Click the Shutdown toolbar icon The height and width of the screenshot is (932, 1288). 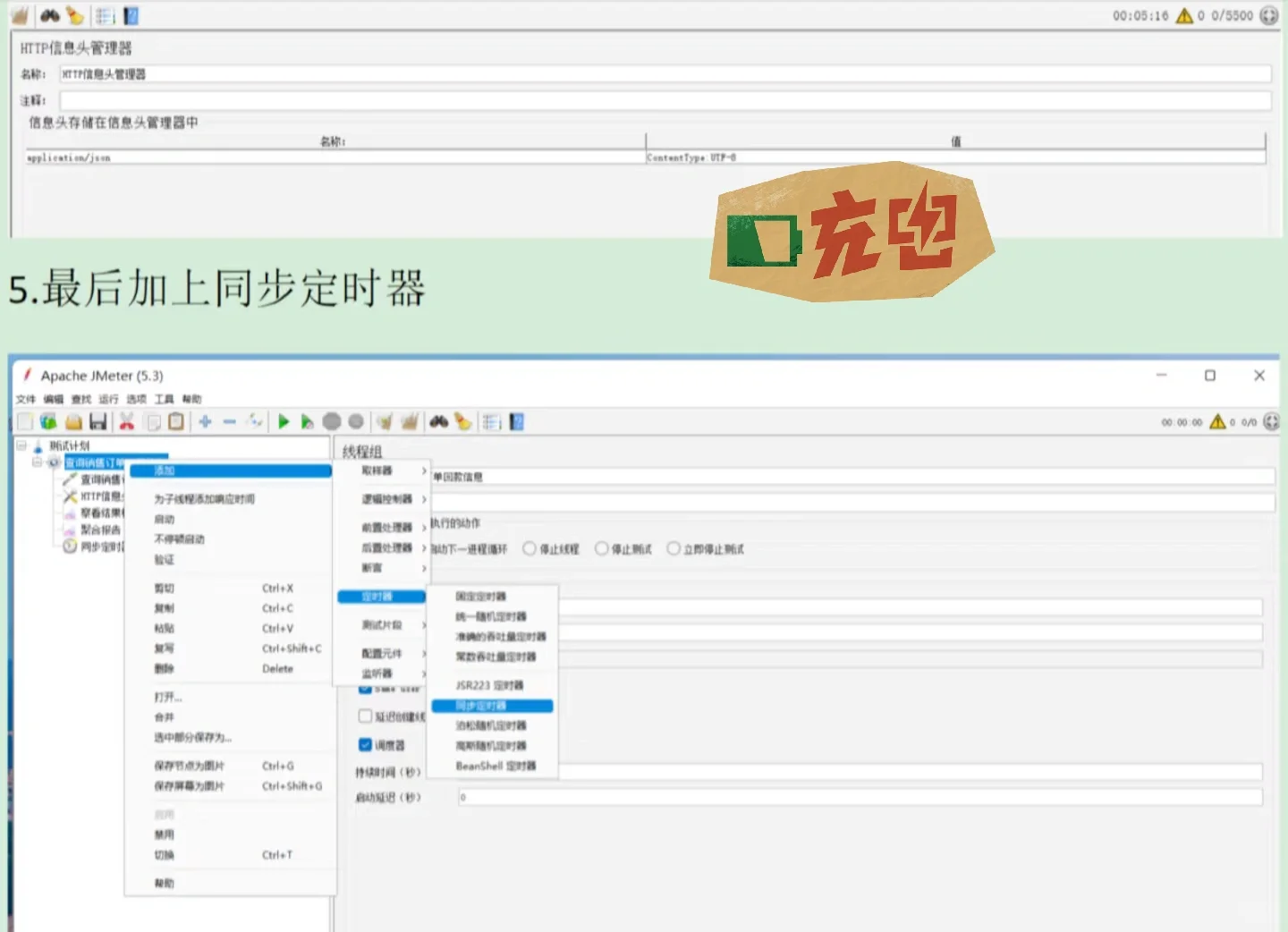pyautogui.click(x=356, y=421)
